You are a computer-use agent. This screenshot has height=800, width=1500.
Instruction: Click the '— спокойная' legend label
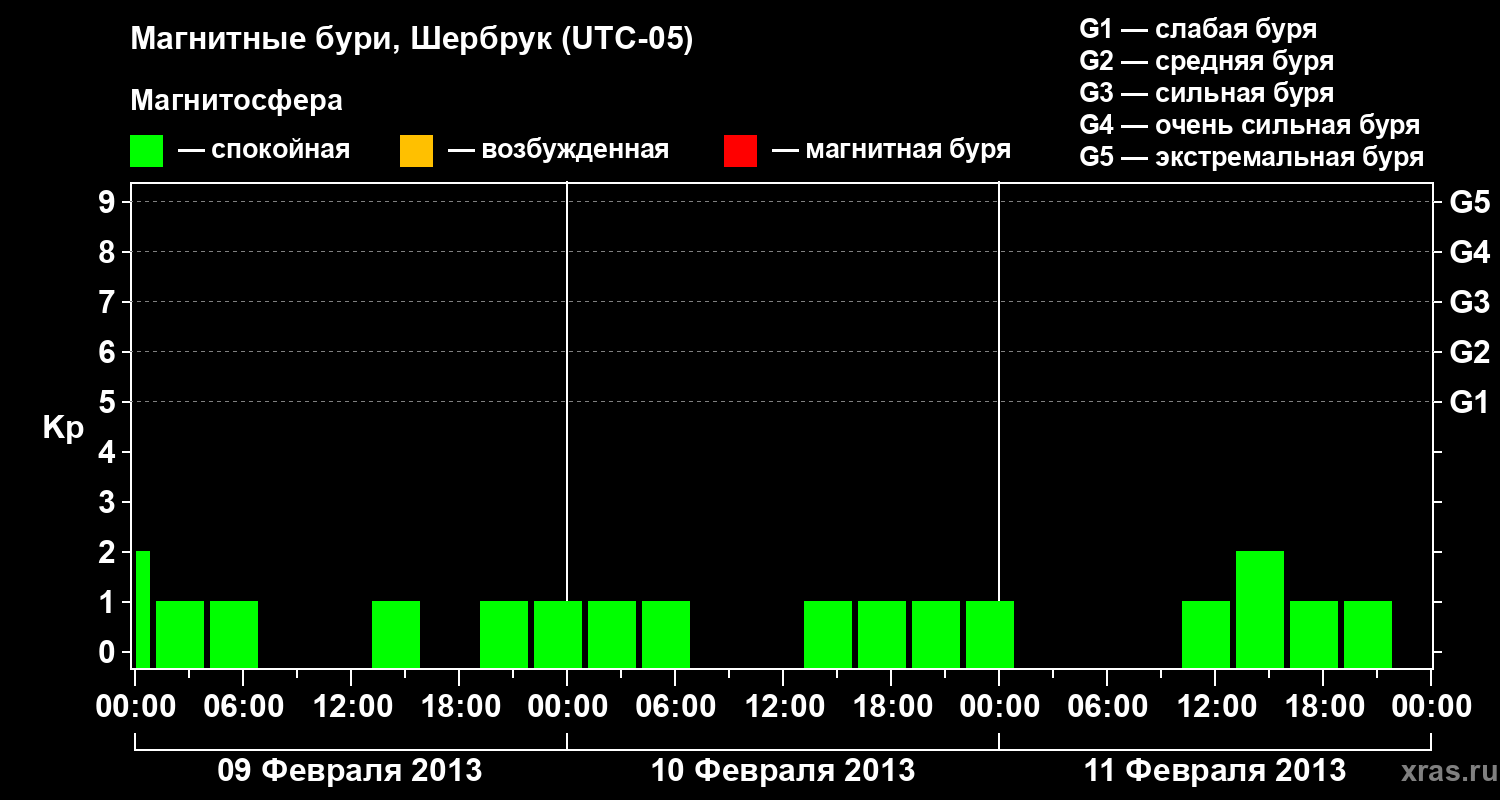[264, 151]
